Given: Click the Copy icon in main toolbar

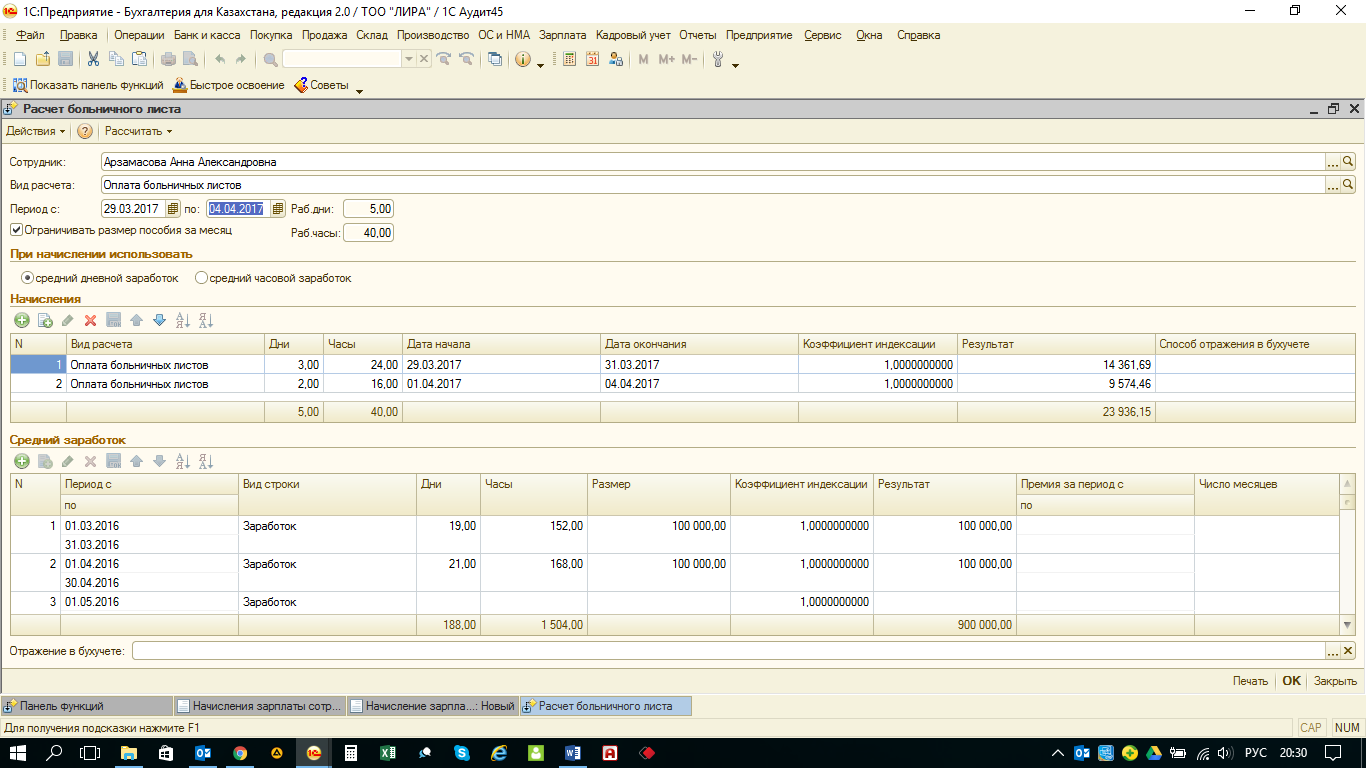Looking at the screenshot, I should (x=116, y=59).
